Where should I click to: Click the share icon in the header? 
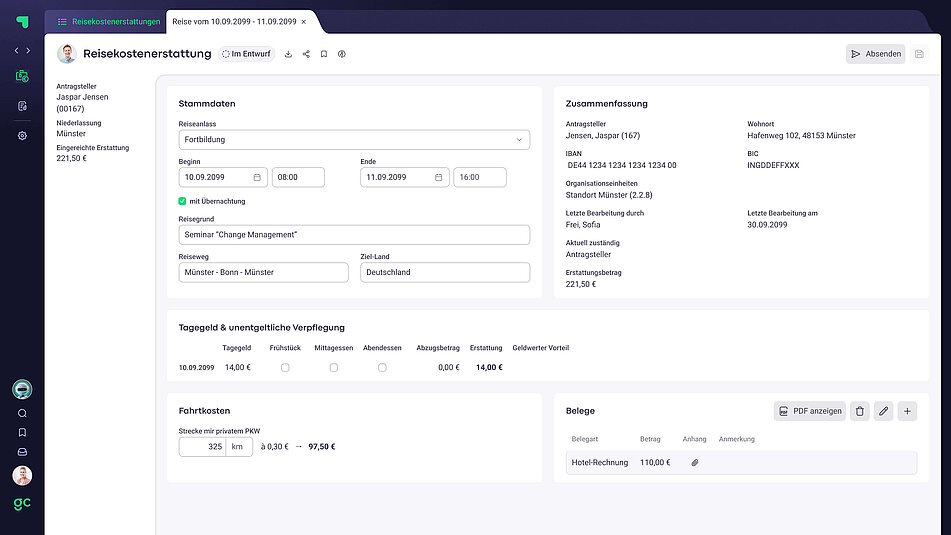point(306,54)
